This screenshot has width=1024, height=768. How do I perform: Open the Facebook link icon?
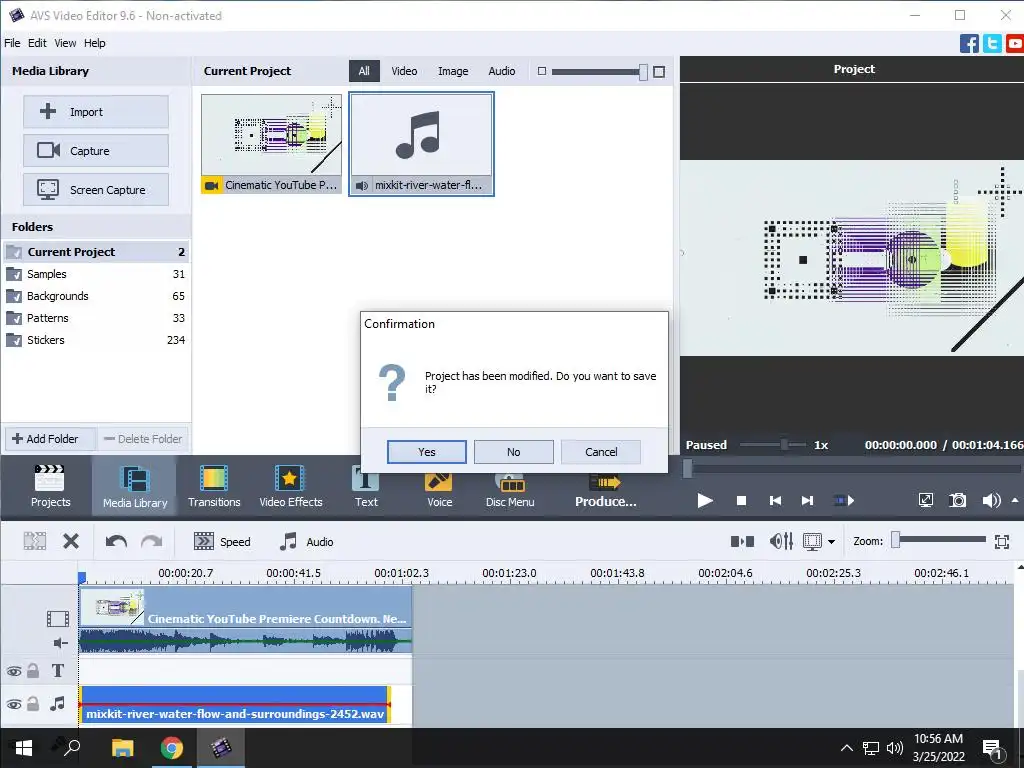[x=969, y=44]
